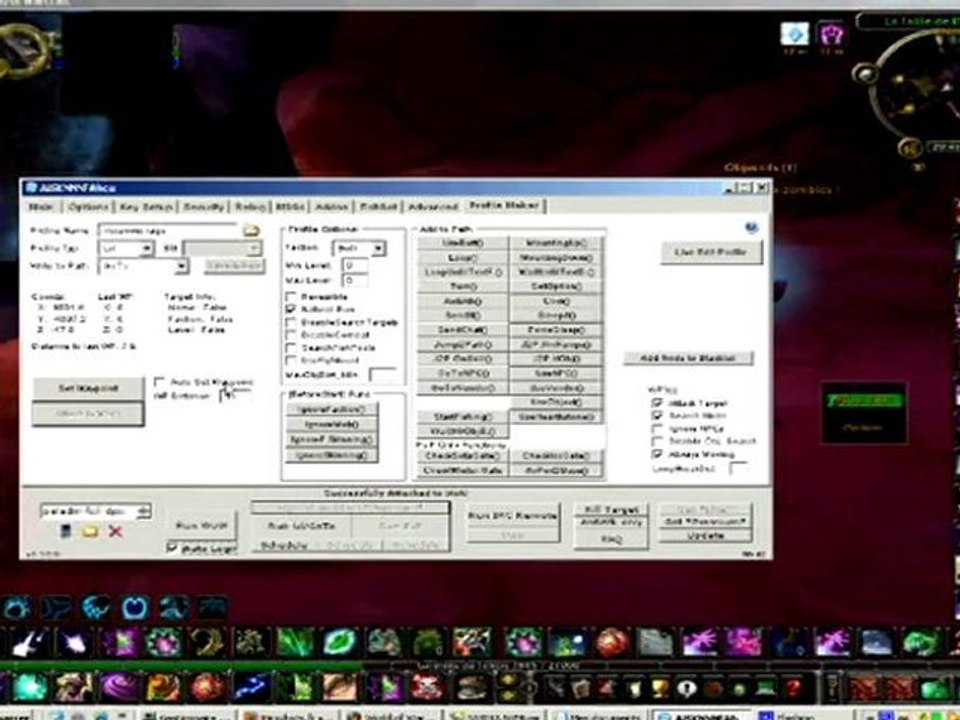Click the World of Warcraft taskbar item
Image resolution: width=960 pixels, height=720 pixels.
tap(392, 715)
